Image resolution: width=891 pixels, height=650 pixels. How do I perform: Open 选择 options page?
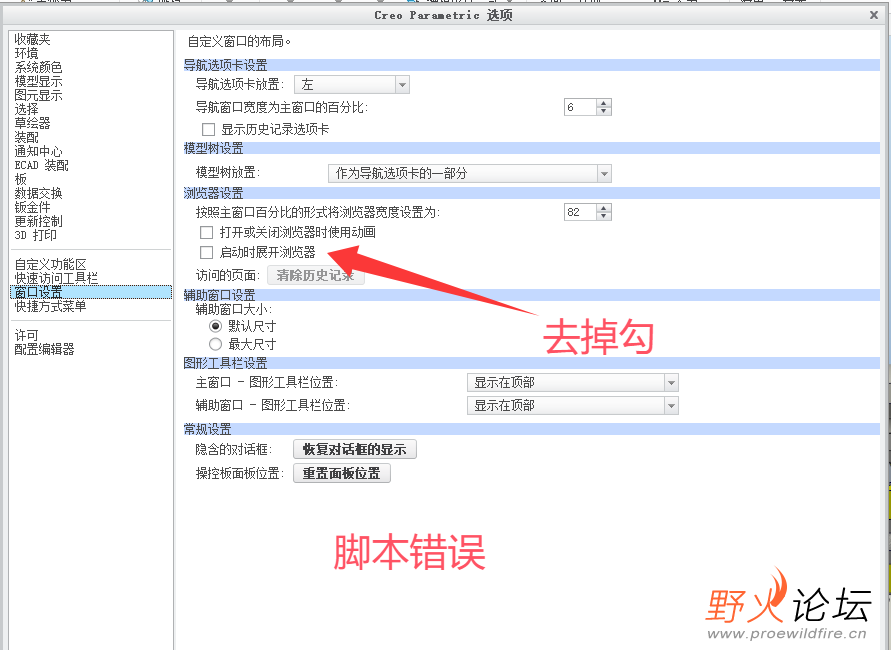point(27,109)
